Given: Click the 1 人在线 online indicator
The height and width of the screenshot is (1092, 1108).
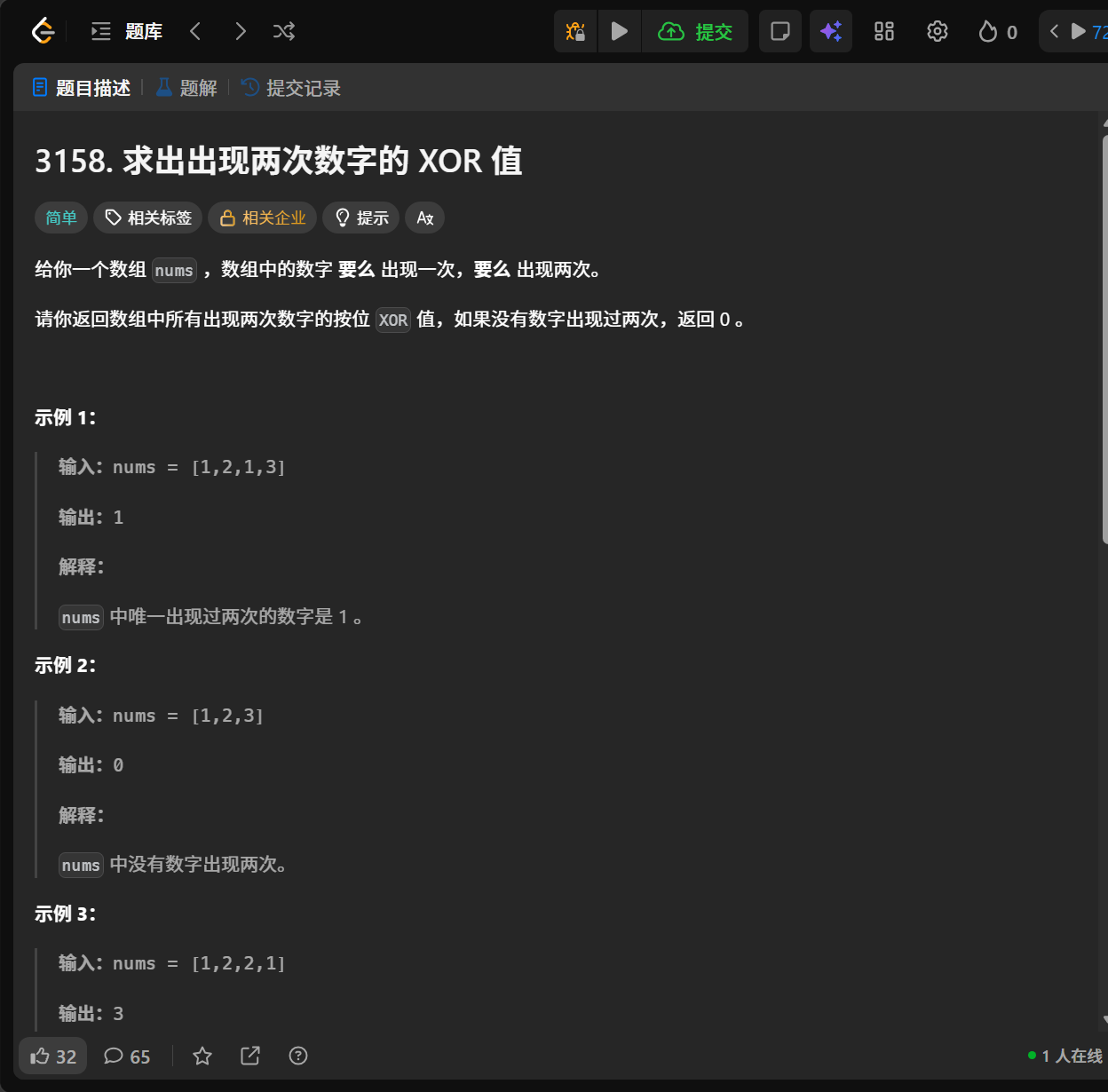Looking at the screenshot, I should coord(1065,1056).
